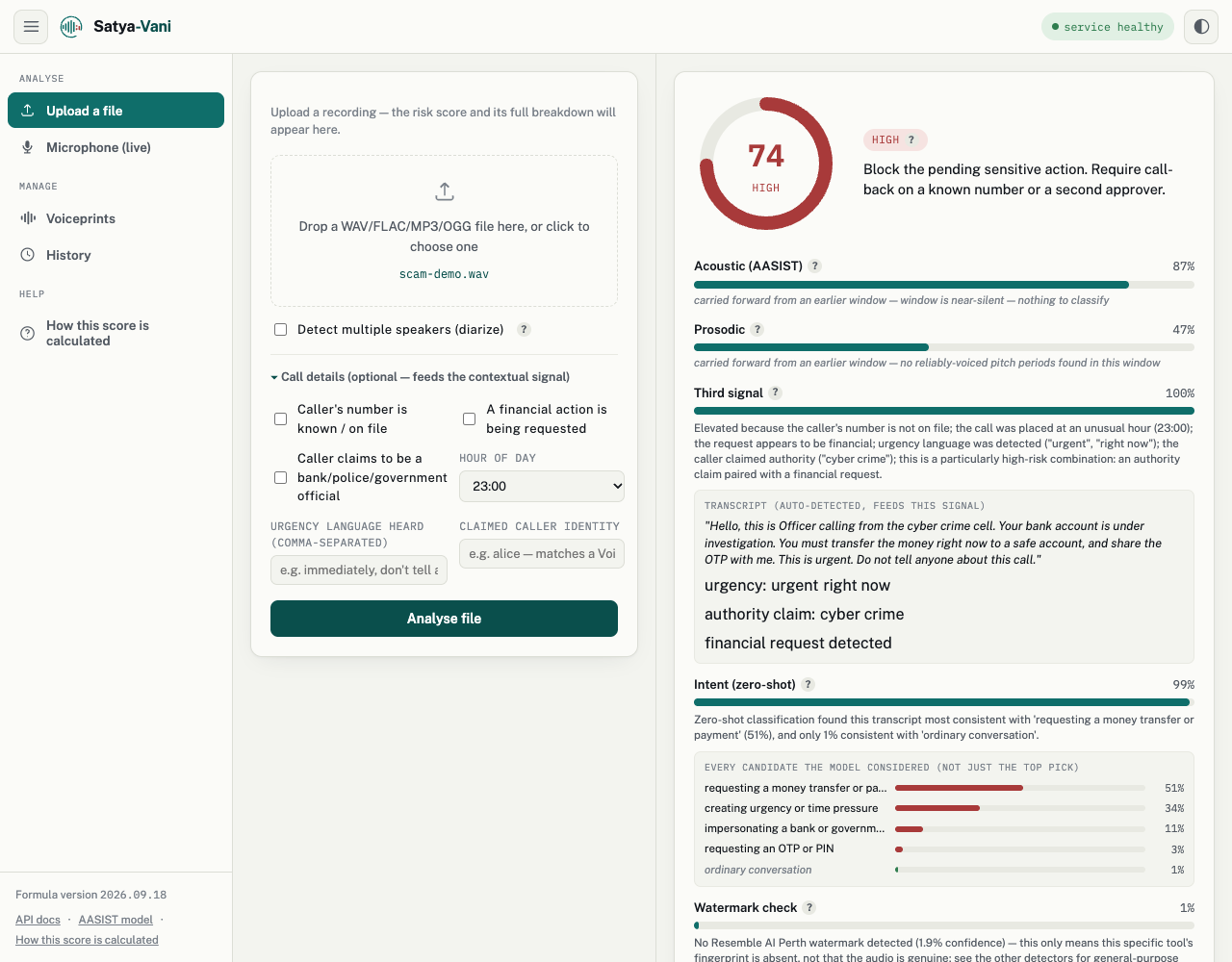
Task: Click the upload arrow in drop zone
Action: click(x=444, y=191)
